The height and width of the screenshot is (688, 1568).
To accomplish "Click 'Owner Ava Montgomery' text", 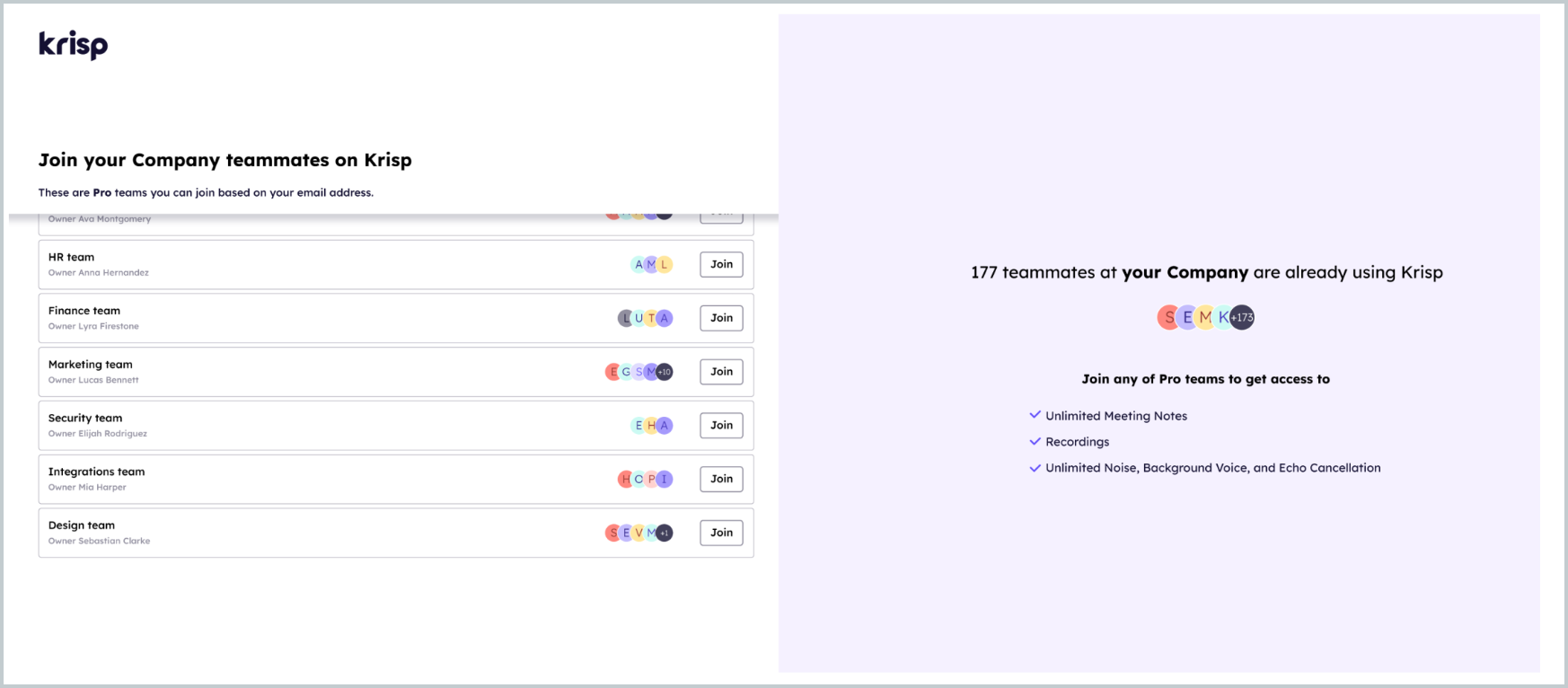I will tap(100, 219).
